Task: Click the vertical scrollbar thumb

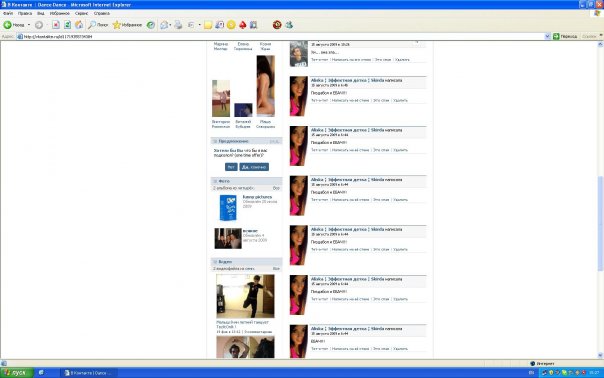Action: 600,223
